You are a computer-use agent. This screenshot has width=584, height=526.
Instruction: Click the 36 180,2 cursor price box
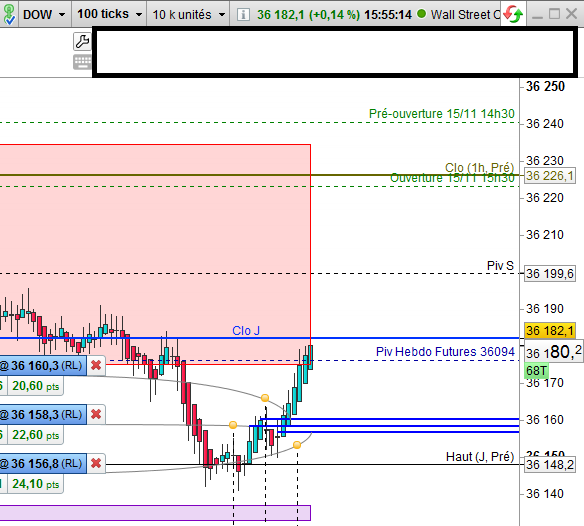pos(553,351)
